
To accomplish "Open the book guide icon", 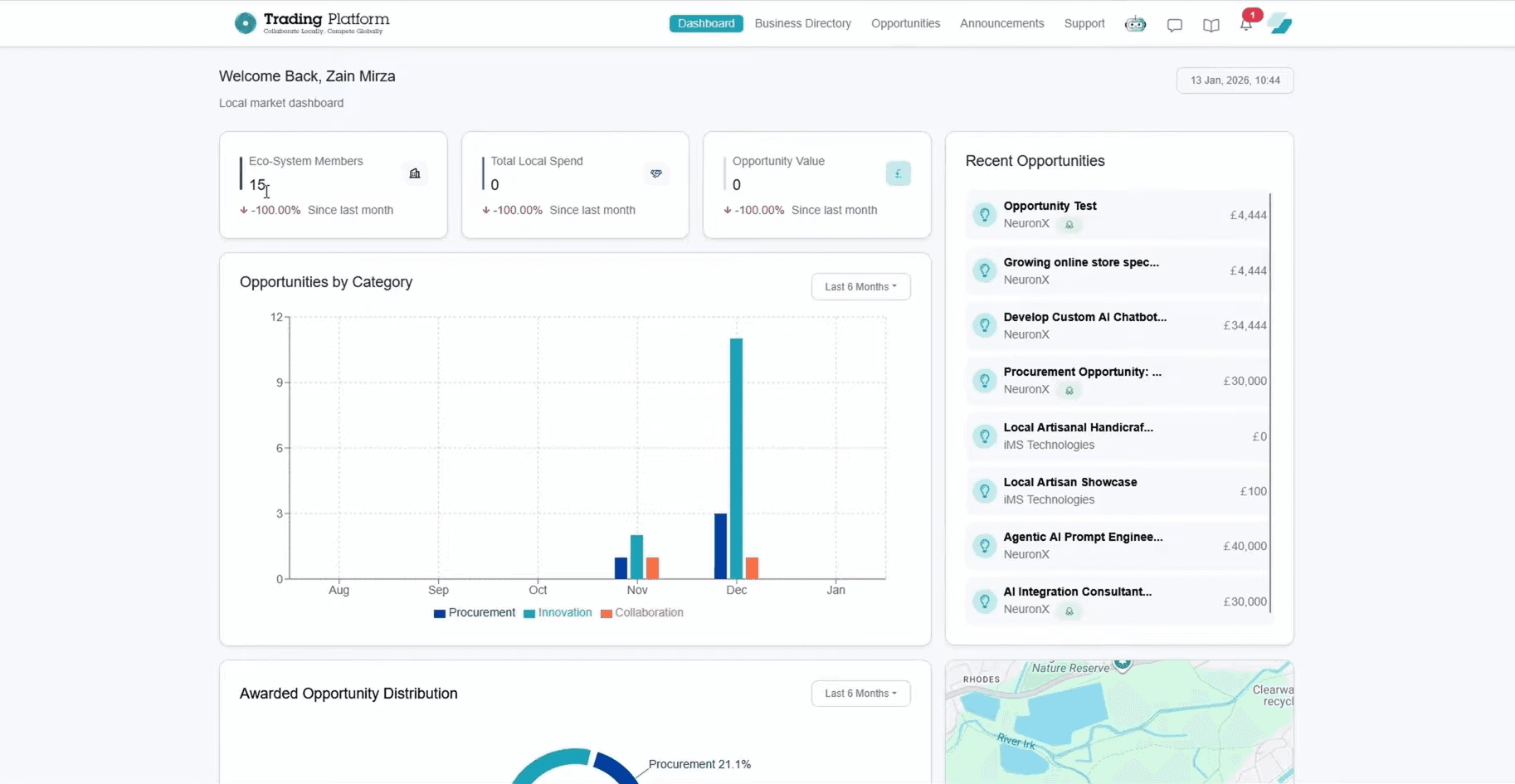I will click(x=1211, y=25).
